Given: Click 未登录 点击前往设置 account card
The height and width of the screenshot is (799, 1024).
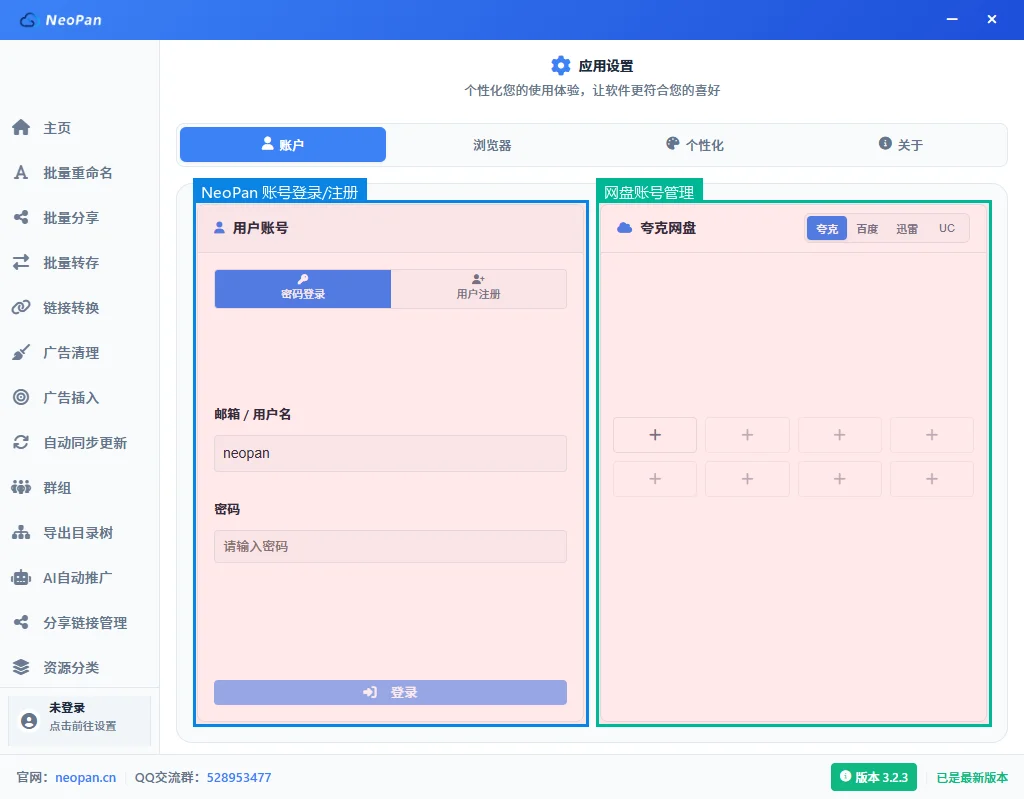Looking at the screenshot, I should (80, 721).
